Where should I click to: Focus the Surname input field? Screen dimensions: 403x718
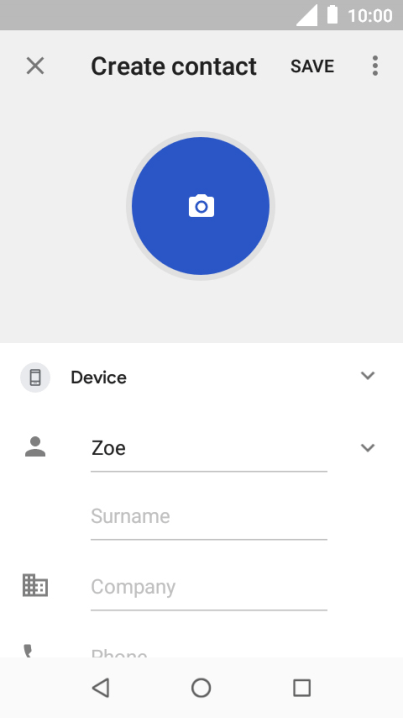point(209,517)
